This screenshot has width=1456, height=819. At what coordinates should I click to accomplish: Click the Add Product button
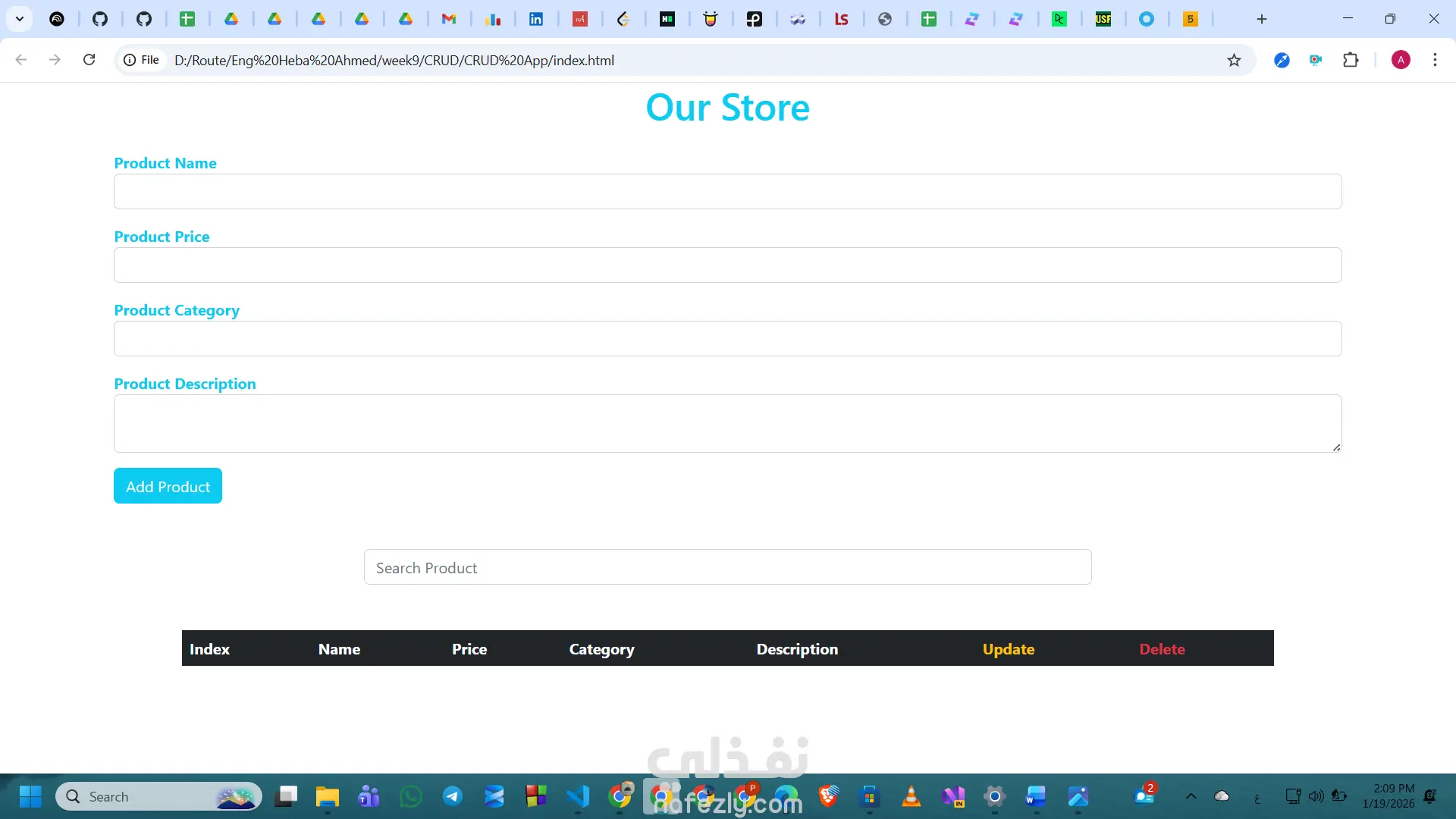point(168,486)
